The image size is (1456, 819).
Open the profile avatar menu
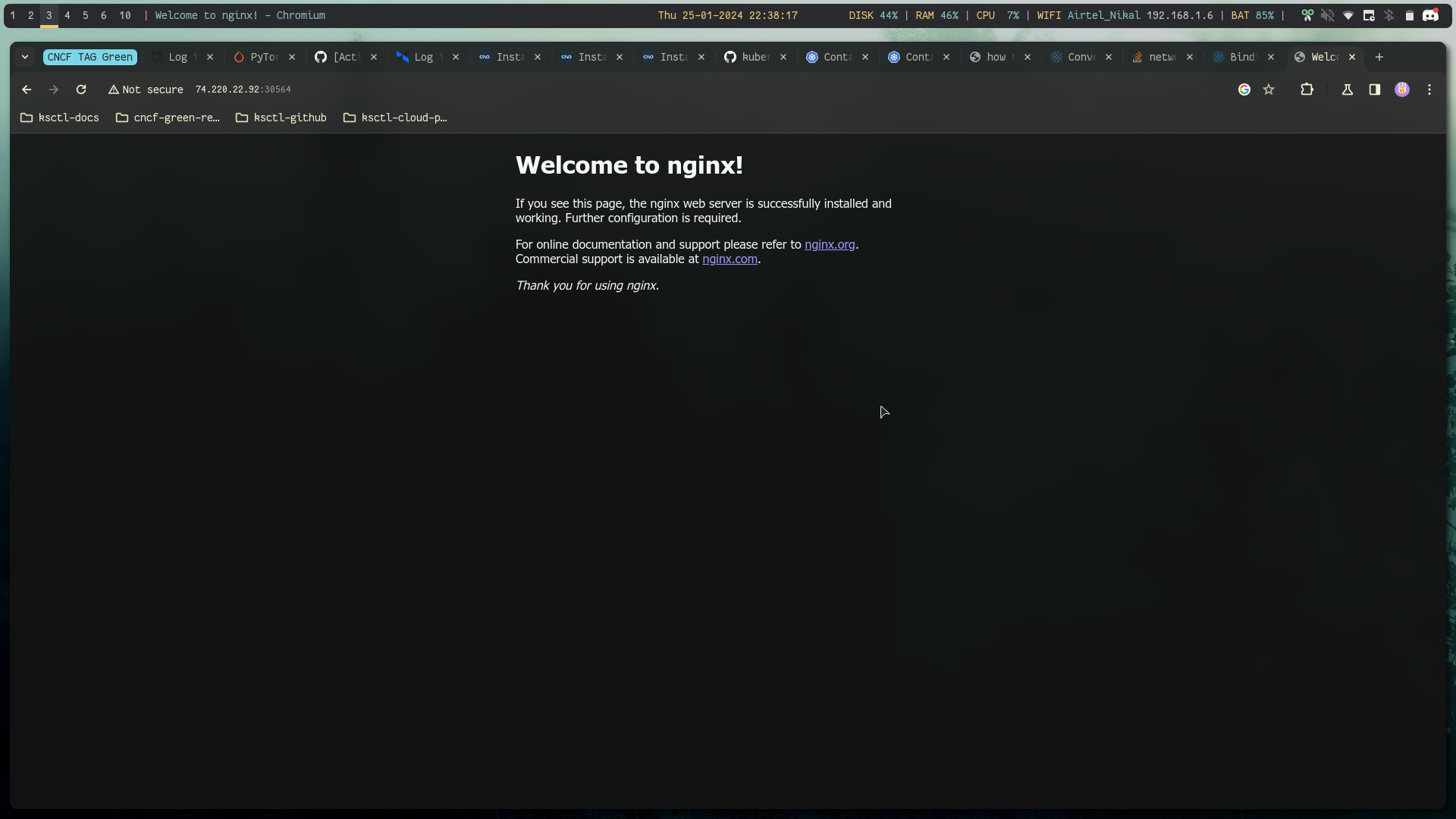(x=1402, y=89)
